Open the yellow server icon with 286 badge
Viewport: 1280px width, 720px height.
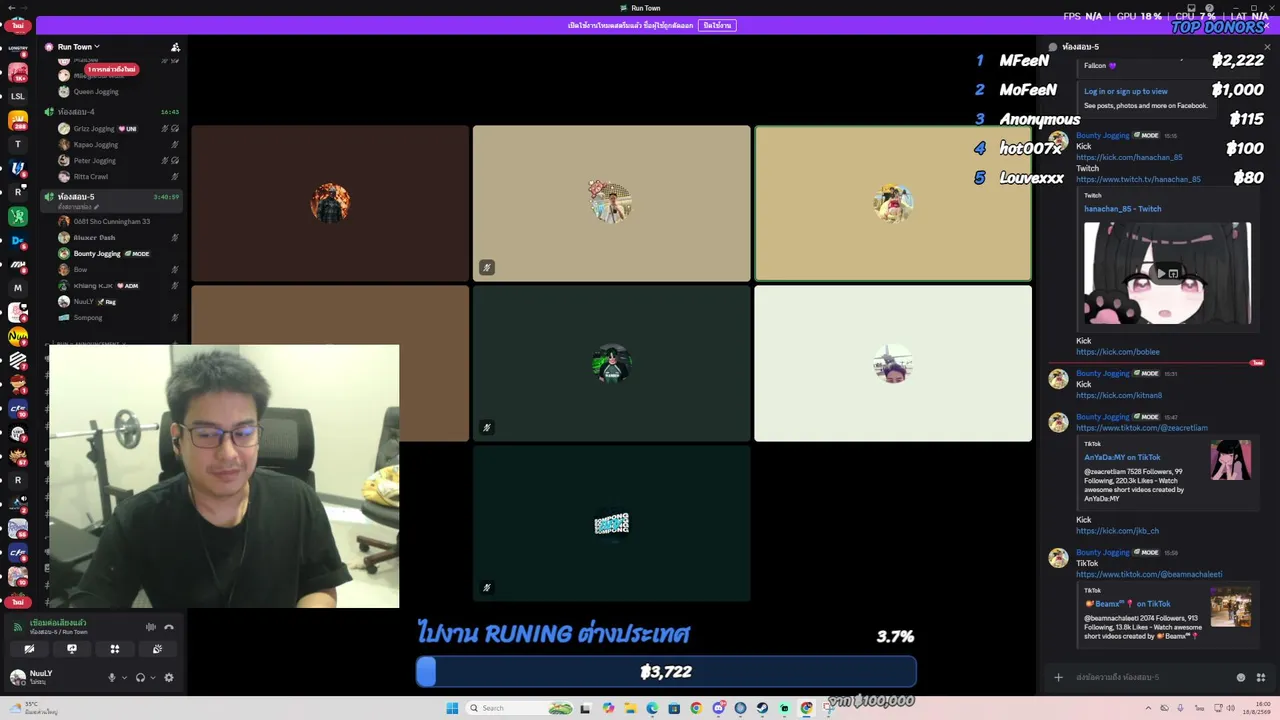tap(18, 120)
